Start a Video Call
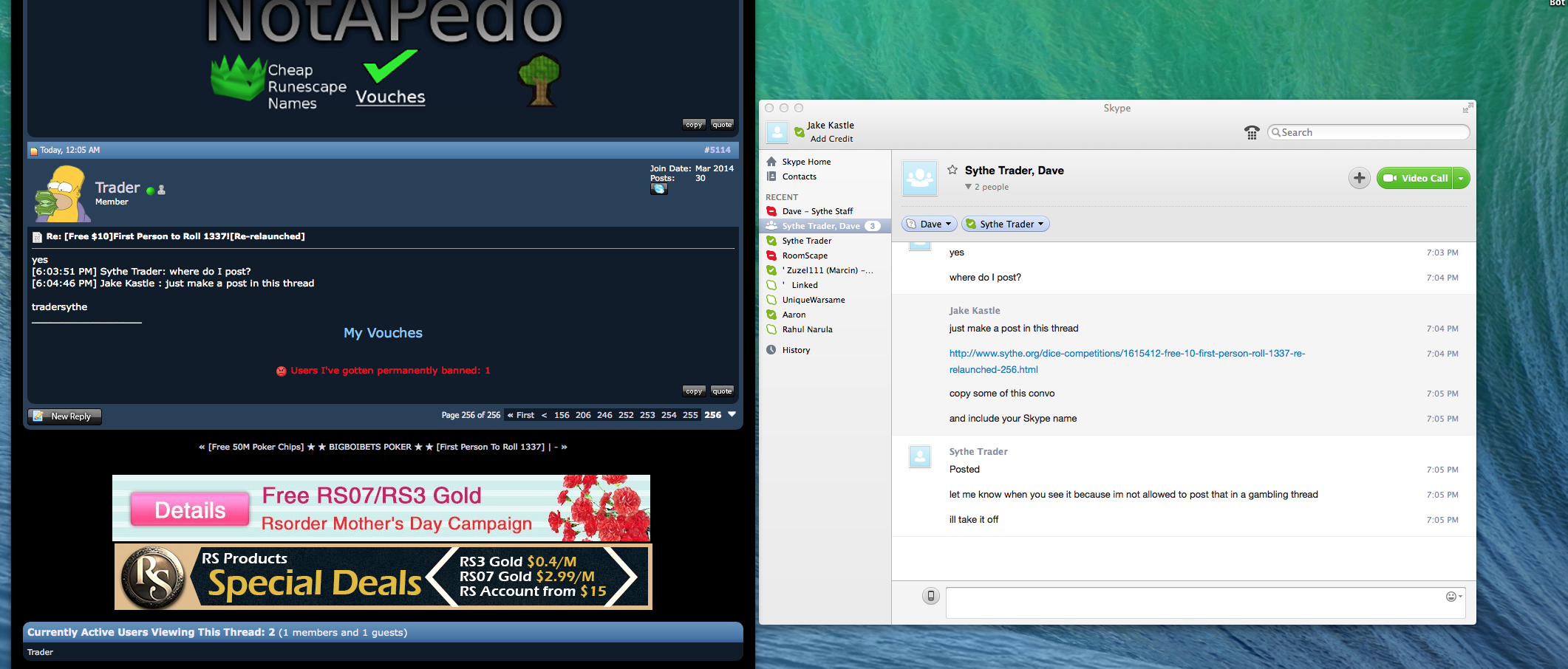1568x669 pixels. tap(1415, 178)
